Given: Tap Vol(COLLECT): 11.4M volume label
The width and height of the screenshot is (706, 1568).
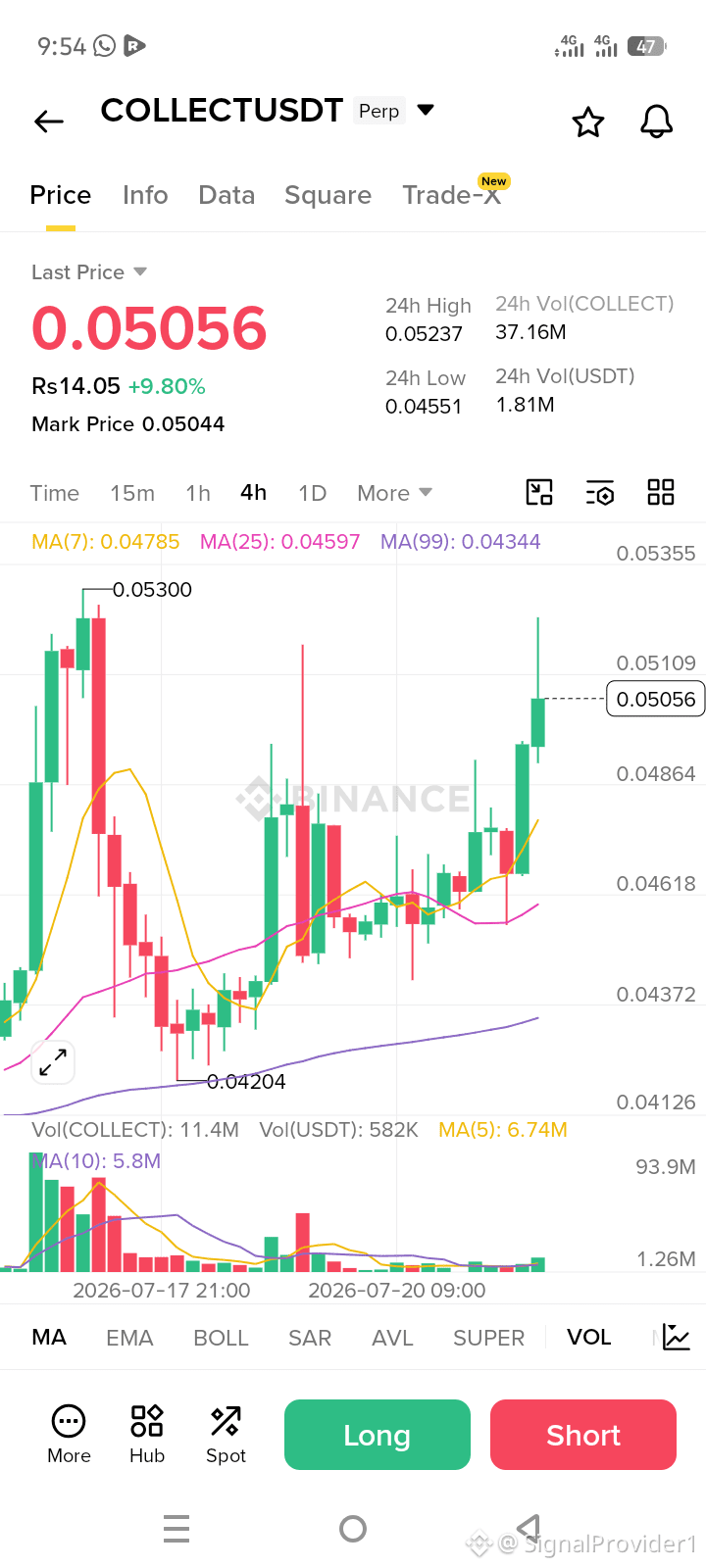Looking at the screenshot, I should (135, 1130).
